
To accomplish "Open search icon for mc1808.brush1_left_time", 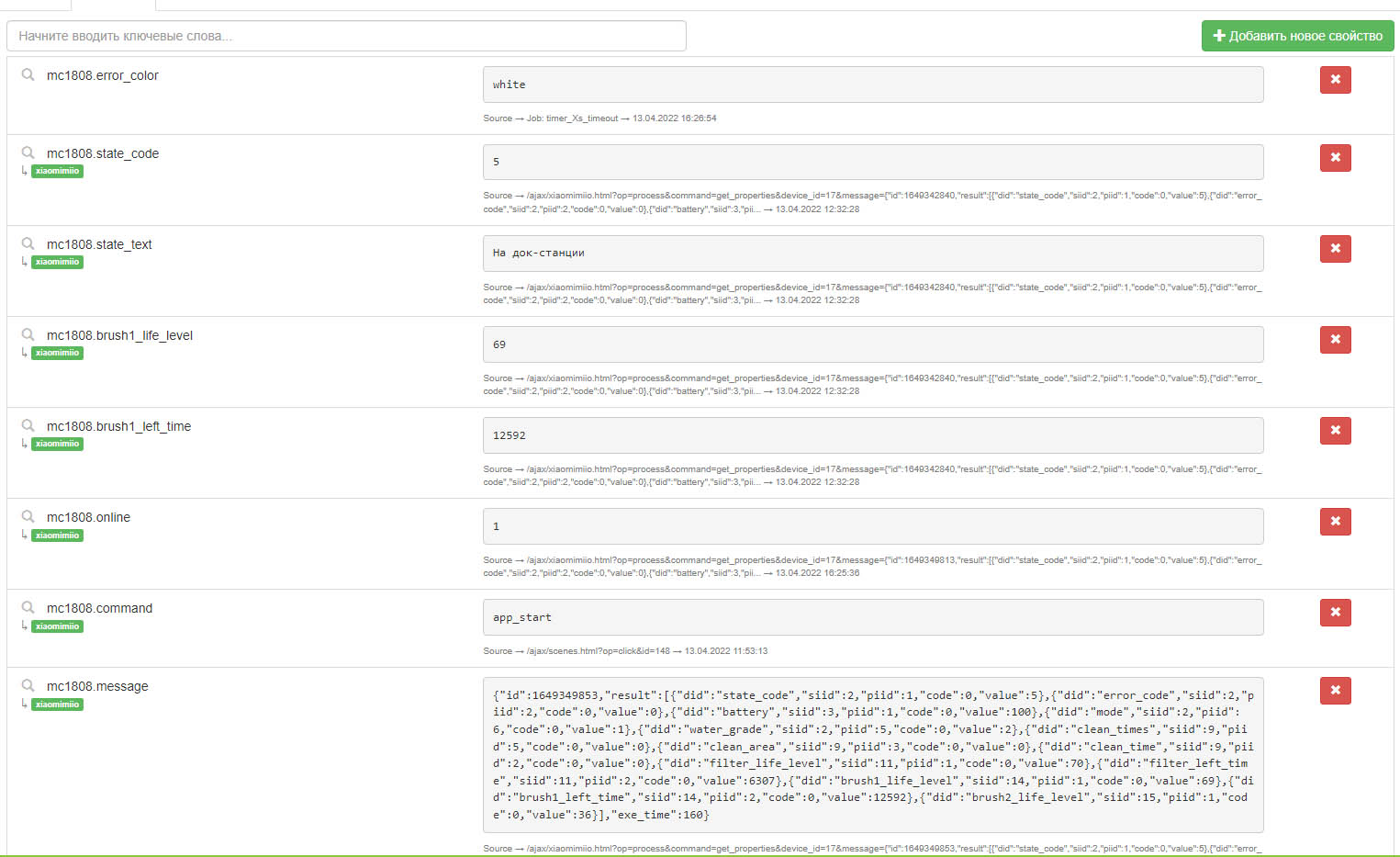I will [x=28, y=425].
